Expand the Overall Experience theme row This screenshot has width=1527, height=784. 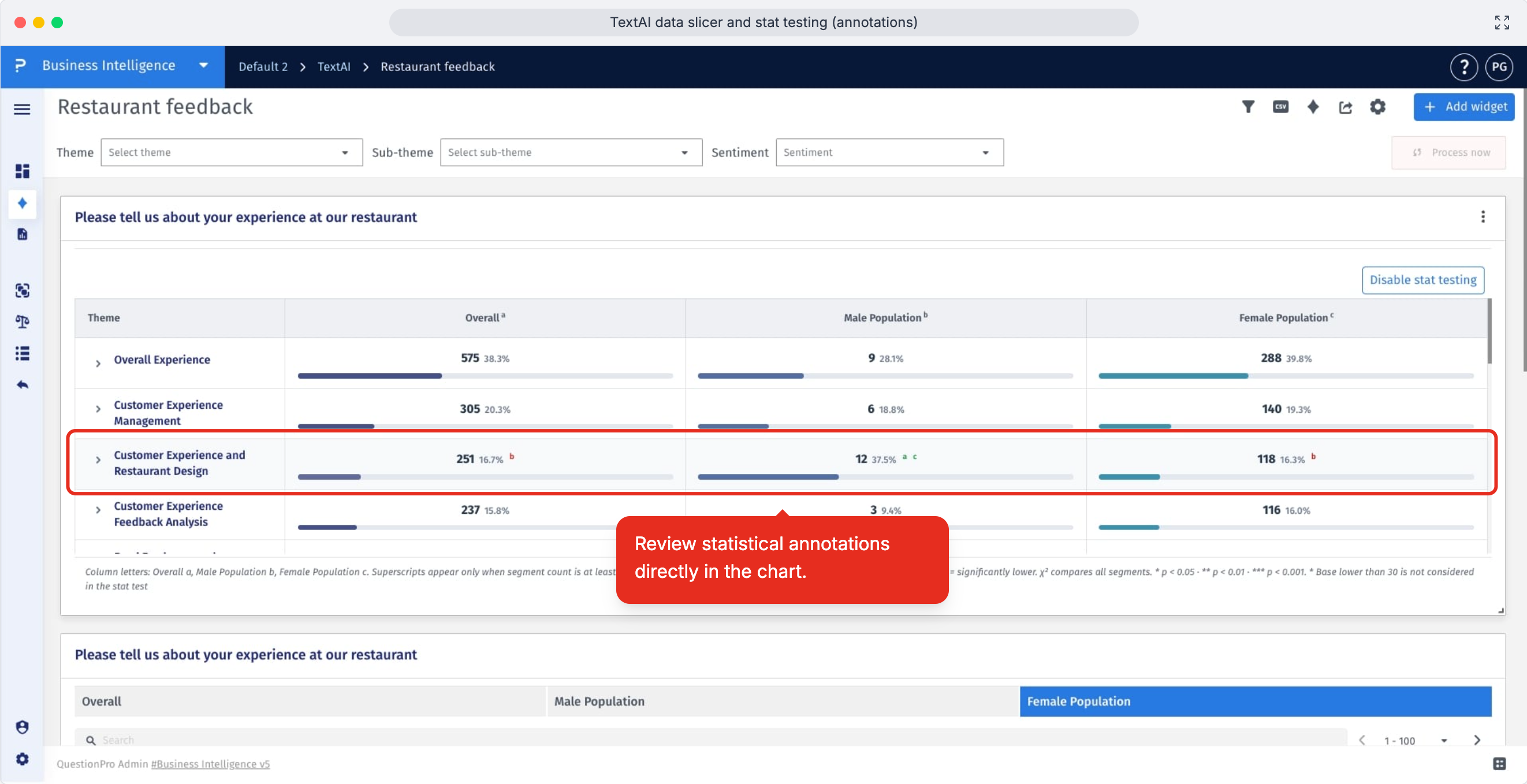click(98, 363)
